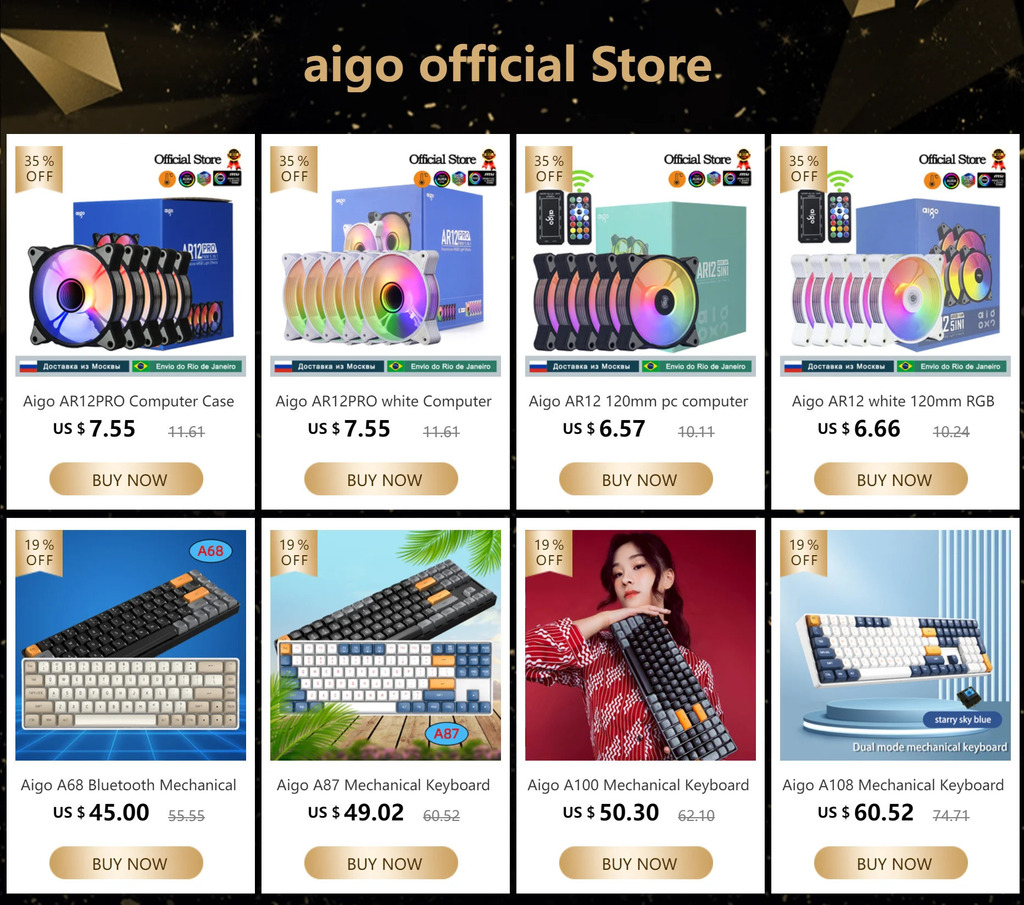The image size is (1024, 905).
Task: Click BUY NOW for Aigo AR12PRO Computer Case
Action: tap(126, 479)
